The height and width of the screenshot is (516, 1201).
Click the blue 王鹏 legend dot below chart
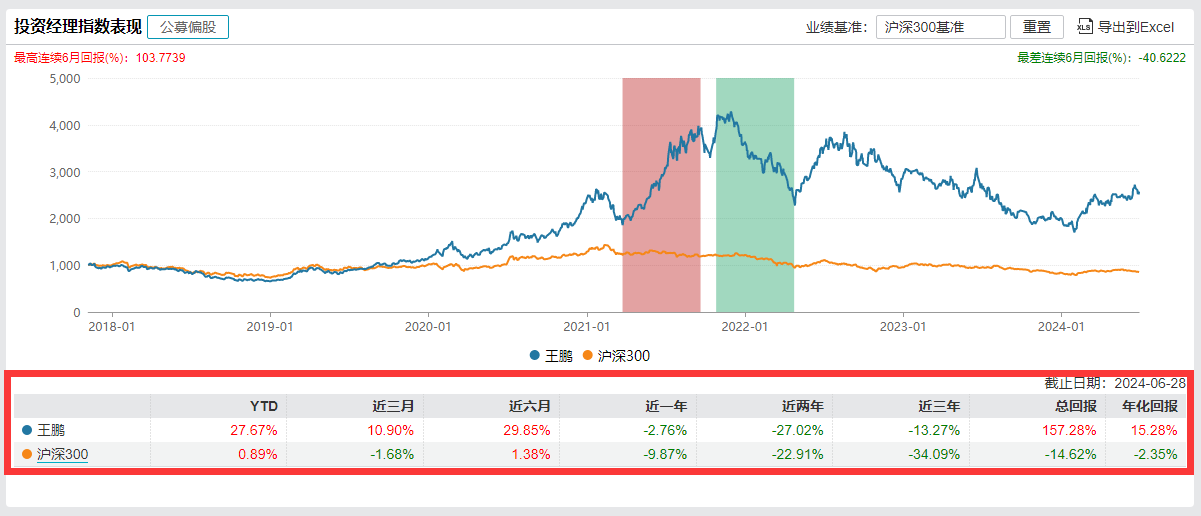pos(534,355)
